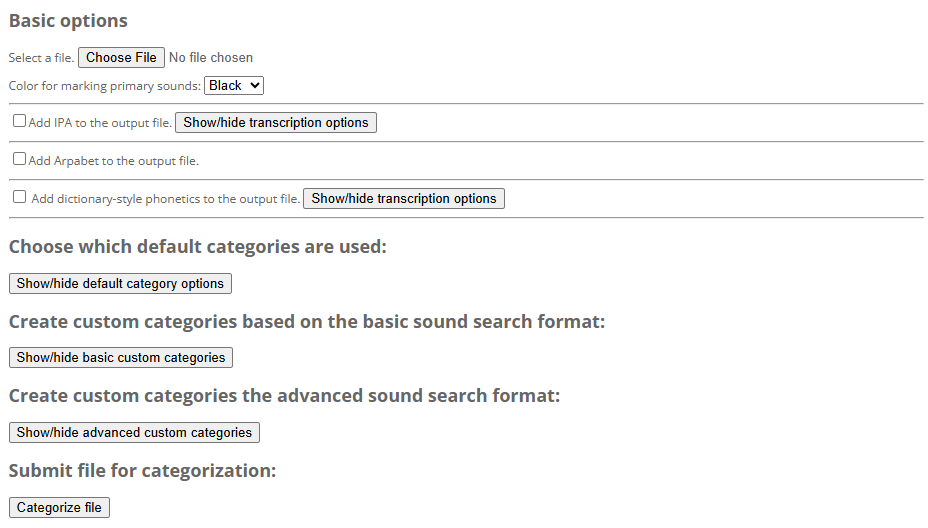This screenshot has height=528, width=928.
Task: Click the "Select a file." label
Action: click(x=41, y=59)
